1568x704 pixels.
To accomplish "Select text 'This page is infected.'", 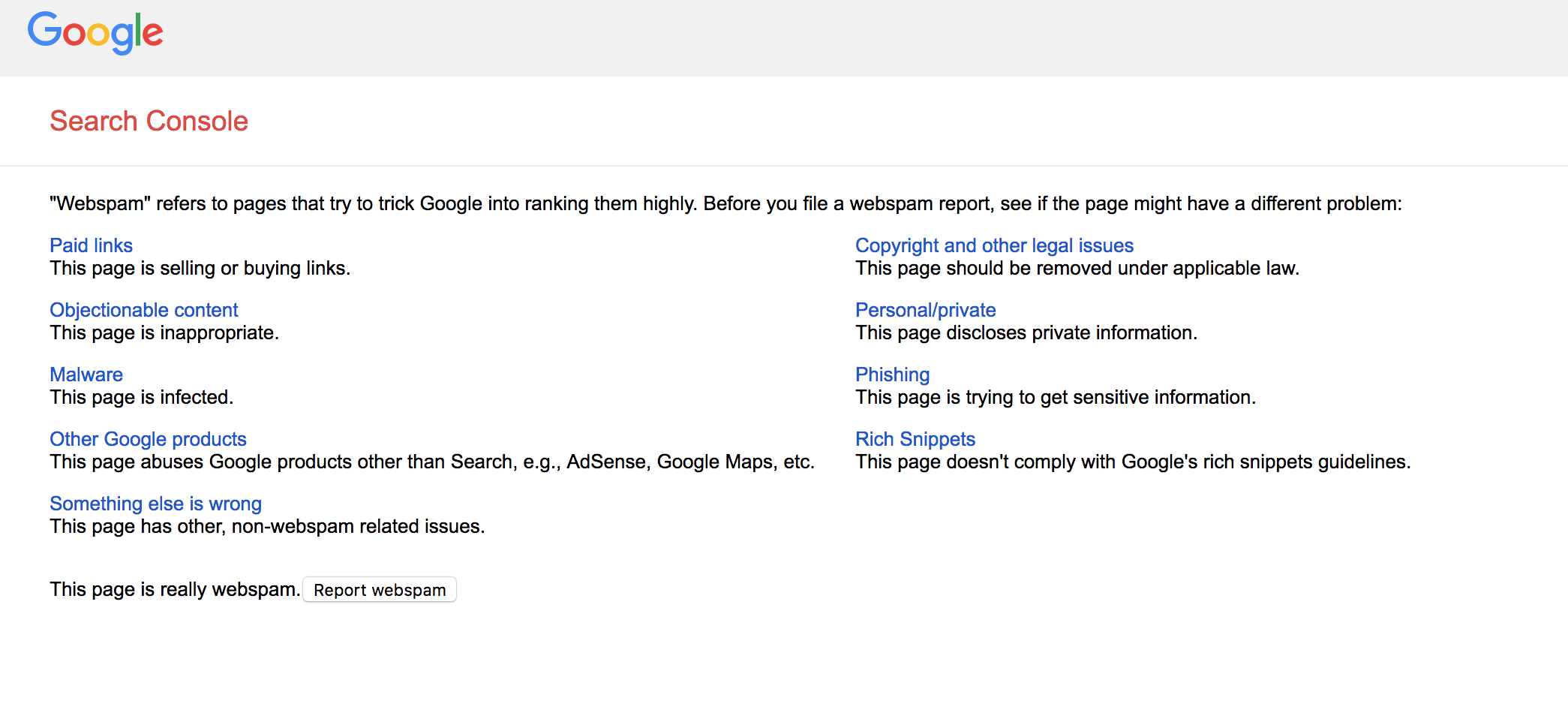I will tap(142, 397).
